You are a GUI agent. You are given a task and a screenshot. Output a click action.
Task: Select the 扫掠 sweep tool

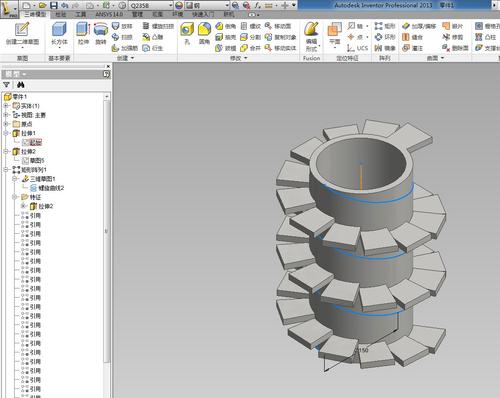[122, 37]
